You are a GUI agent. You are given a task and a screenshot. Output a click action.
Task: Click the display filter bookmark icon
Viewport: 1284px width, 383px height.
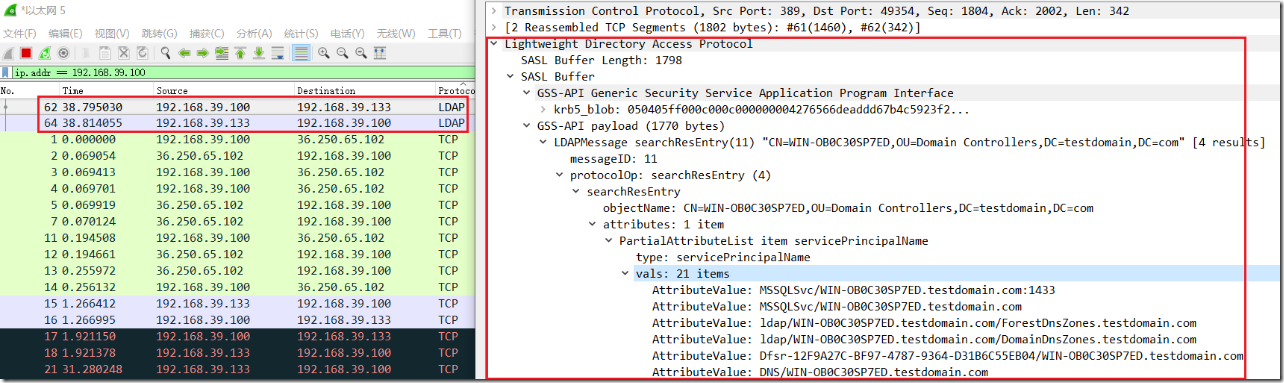(x=5, y=72)
